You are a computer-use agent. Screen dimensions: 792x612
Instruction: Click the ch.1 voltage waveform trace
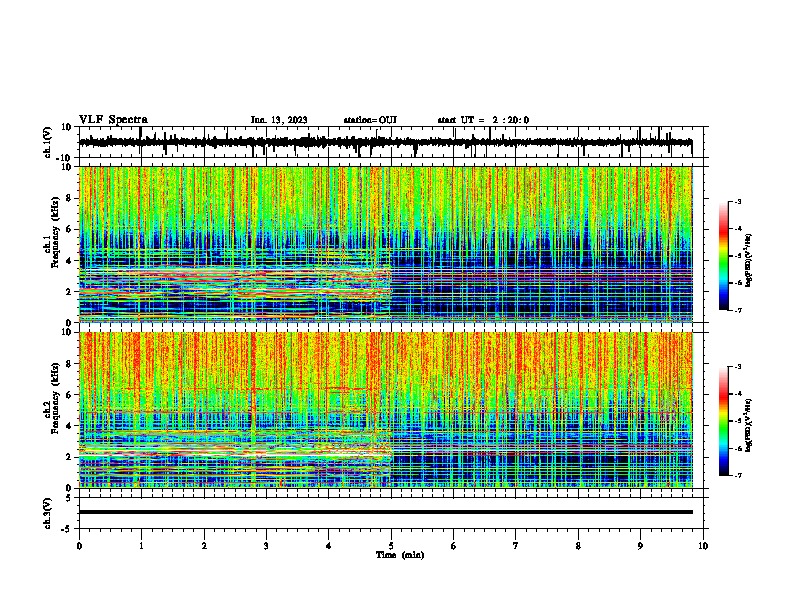(386, 142)
